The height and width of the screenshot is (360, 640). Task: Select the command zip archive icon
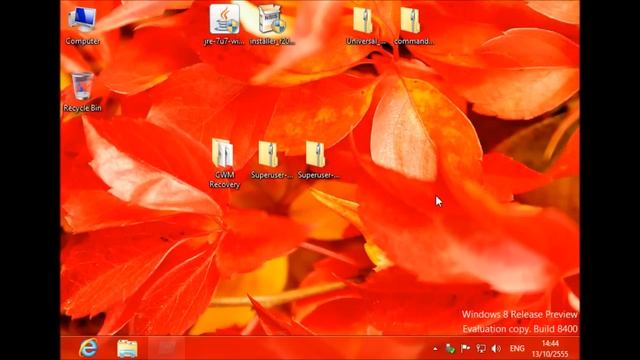point(413,25)
